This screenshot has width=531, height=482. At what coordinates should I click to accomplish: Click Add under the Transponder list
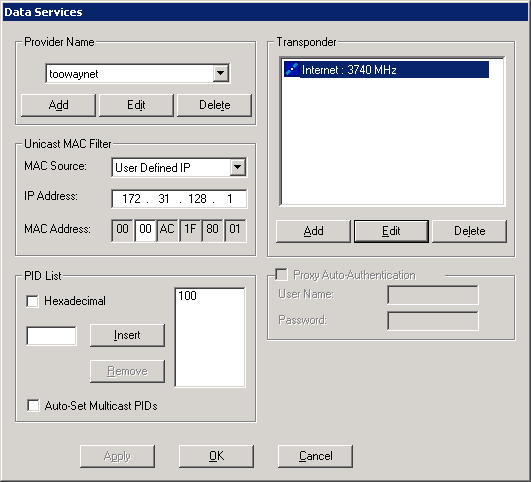pyautogui.click(x=313, y=231)
